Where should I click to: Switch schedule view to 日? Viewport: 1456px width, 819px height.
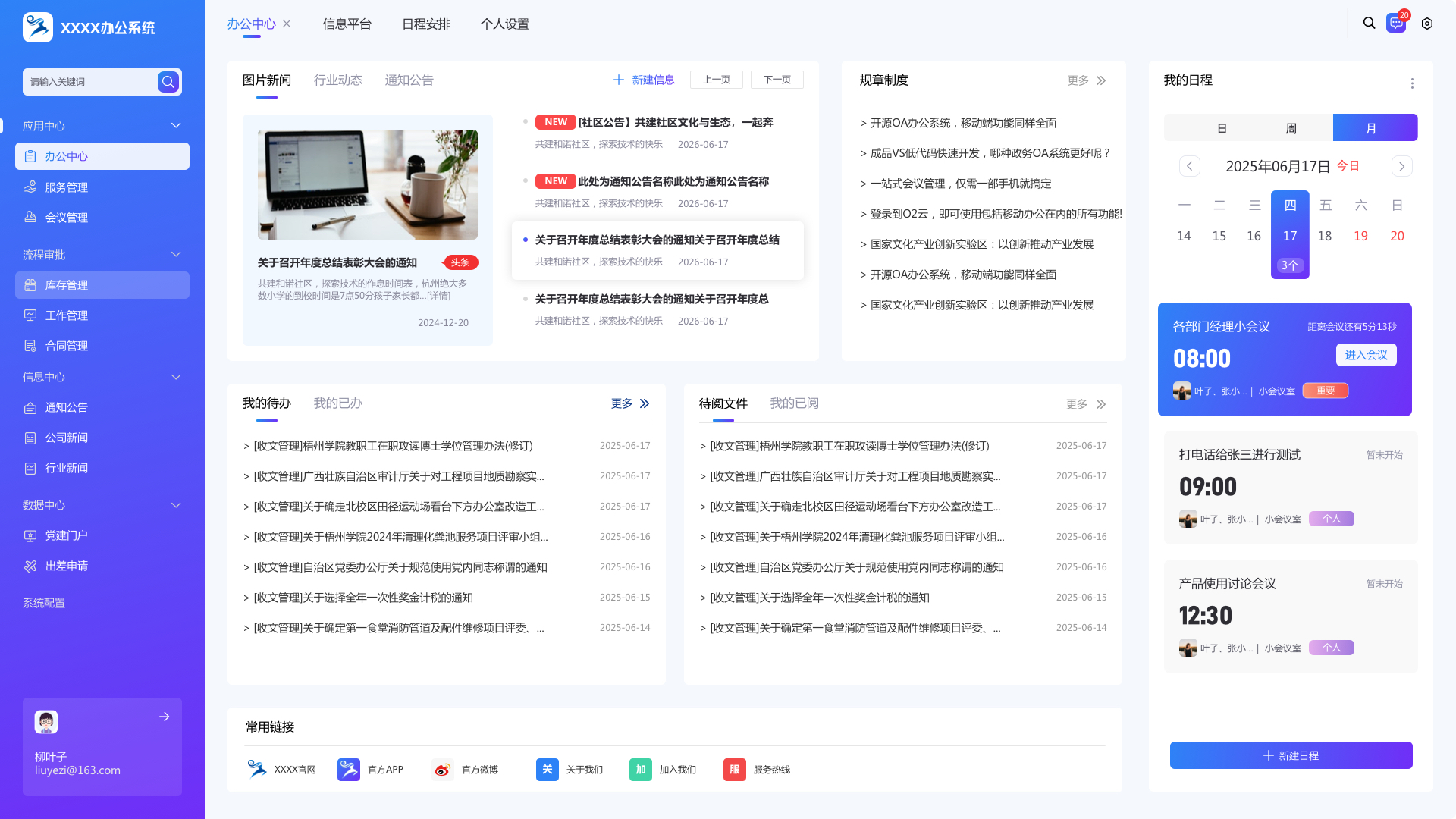1222,128
